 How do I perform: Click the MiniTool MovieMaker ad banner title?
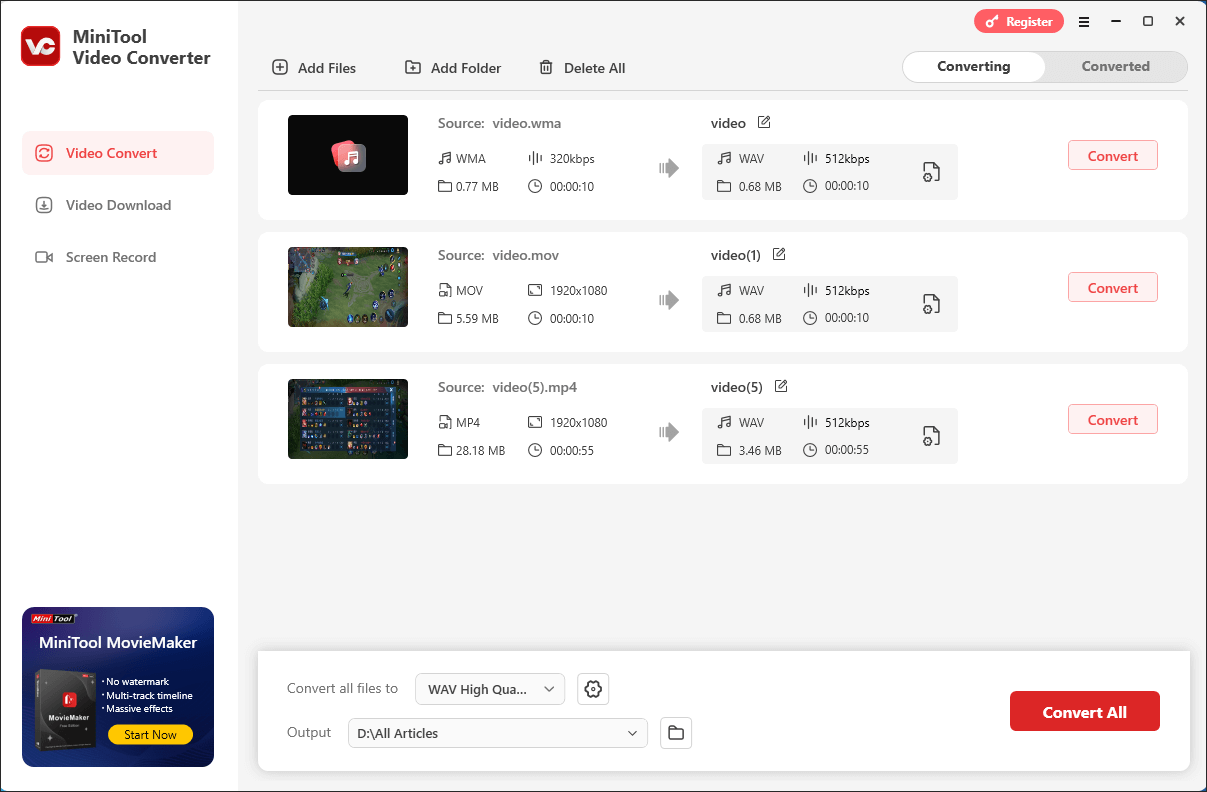click(118, 643)
